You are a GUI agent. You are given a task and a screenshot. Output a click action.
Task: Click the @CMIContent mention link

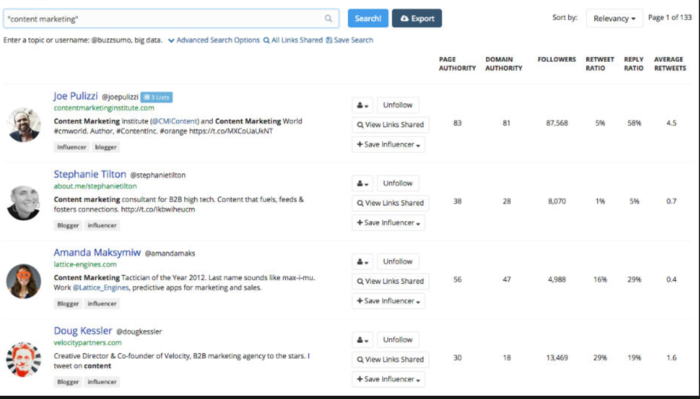coord(175,121)
